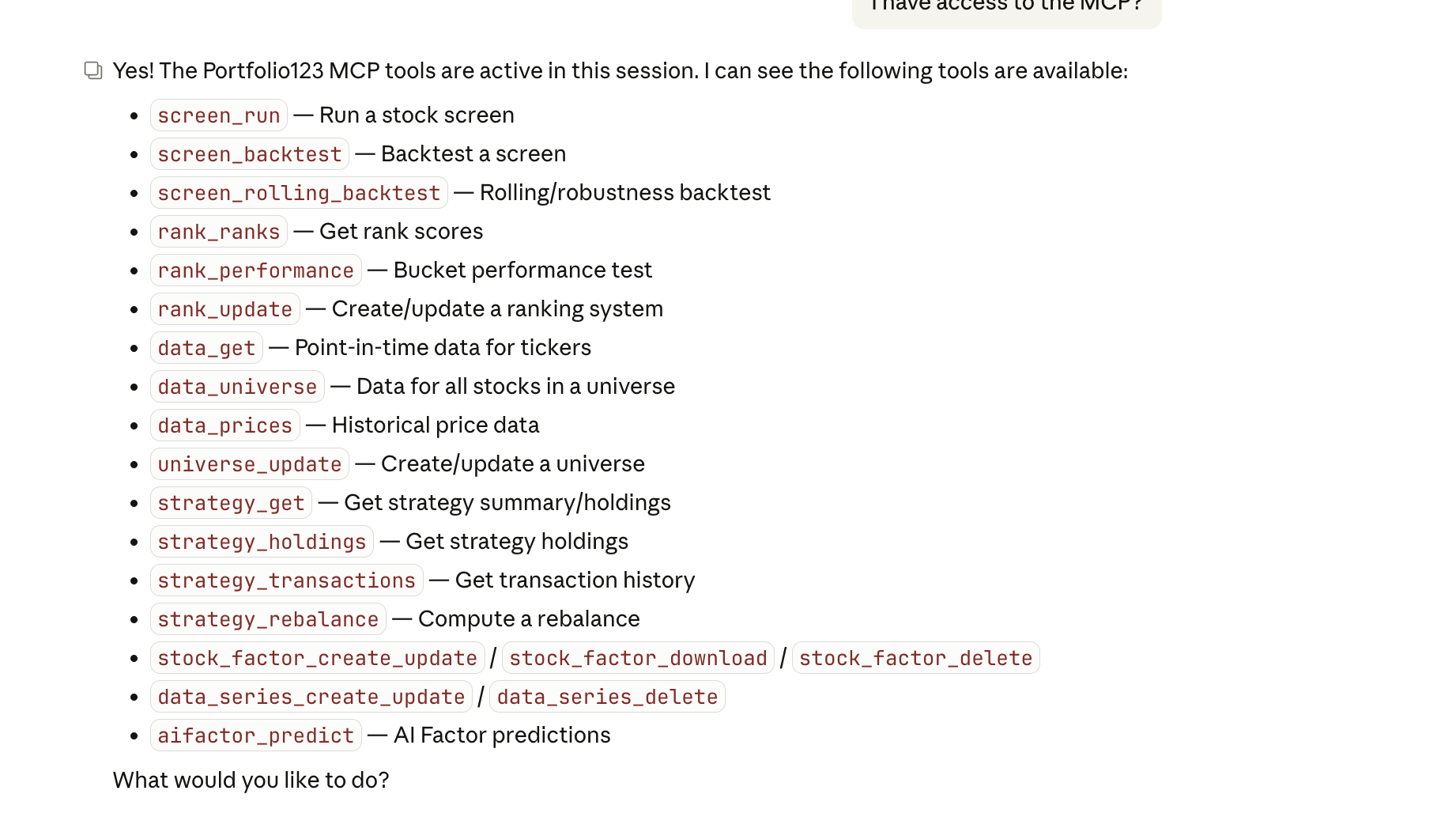Screen dimensions: 1456x832
Task: Select the strategy_get code tag
Action: 231,503
